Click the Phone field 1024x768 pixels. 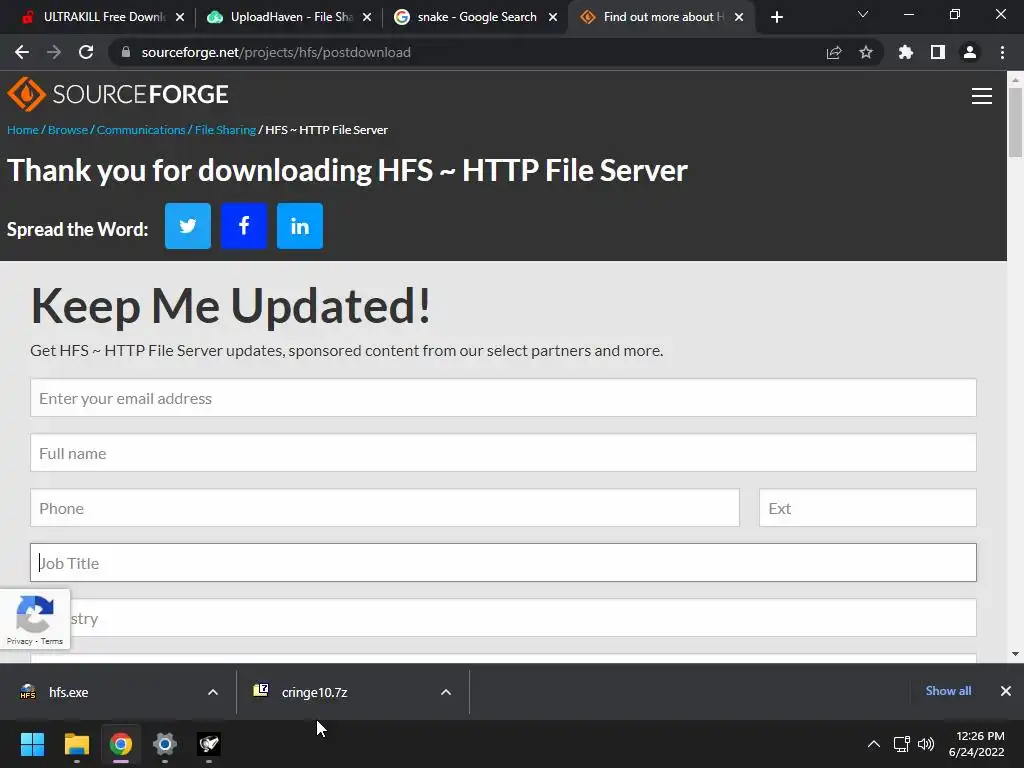point(385,507)
